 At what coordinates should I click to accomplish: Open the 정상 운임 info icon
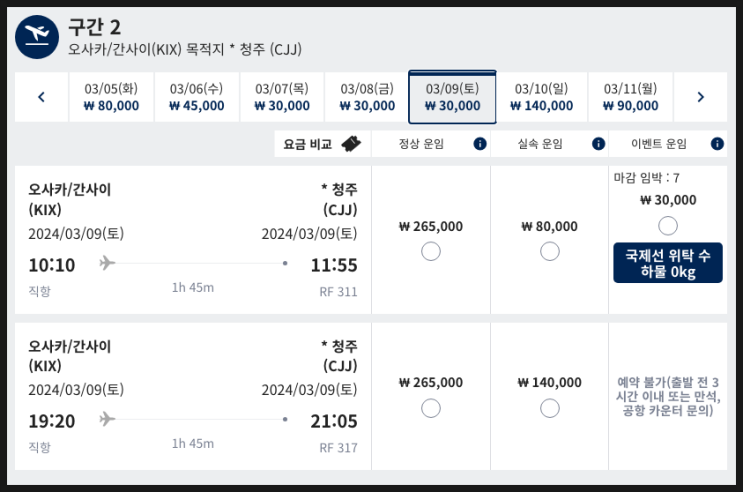tap(480, 144)
